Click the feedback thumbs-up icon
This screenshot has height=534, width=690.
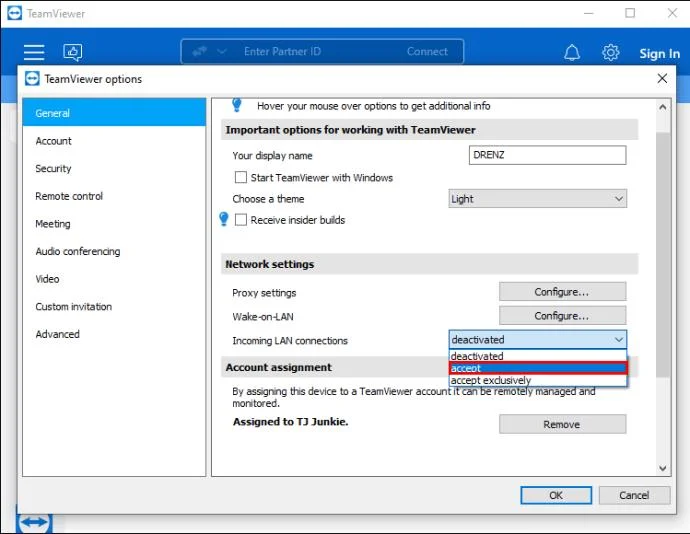(73, 52)
